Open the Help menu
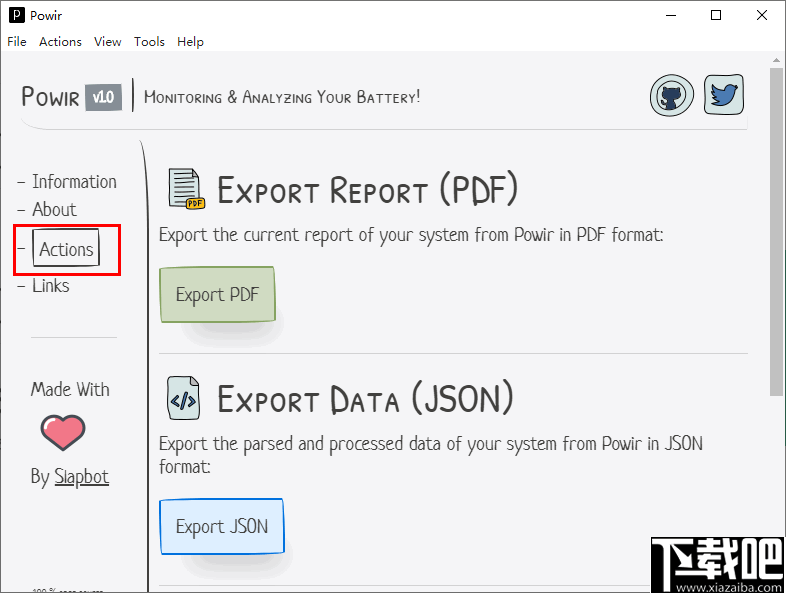The width and height of the screenshot is (786, 593). [x=190, y=42]
